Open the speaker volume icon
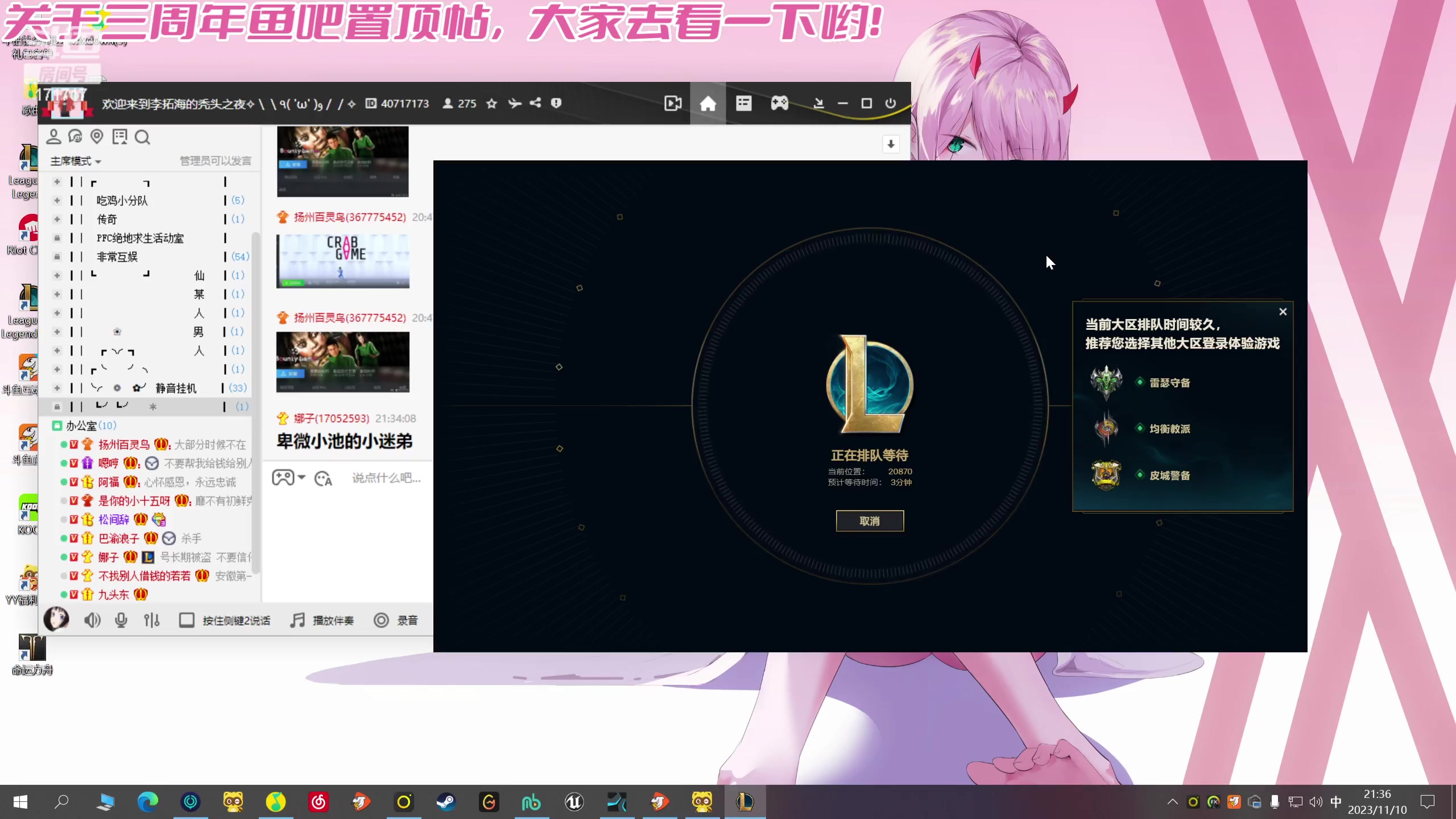The height and width of the screenshot is (819, 1456). pos(92,620)
